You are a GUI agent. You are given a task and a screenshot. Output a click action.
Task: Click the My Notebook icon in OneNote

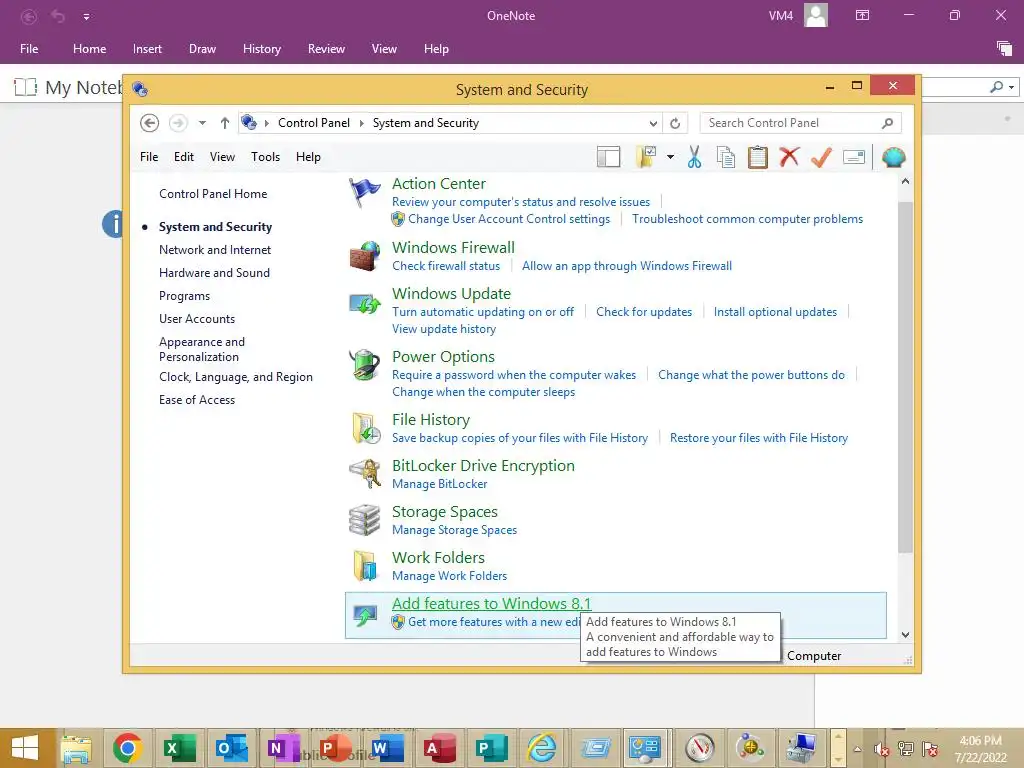[x=25, y=87]
